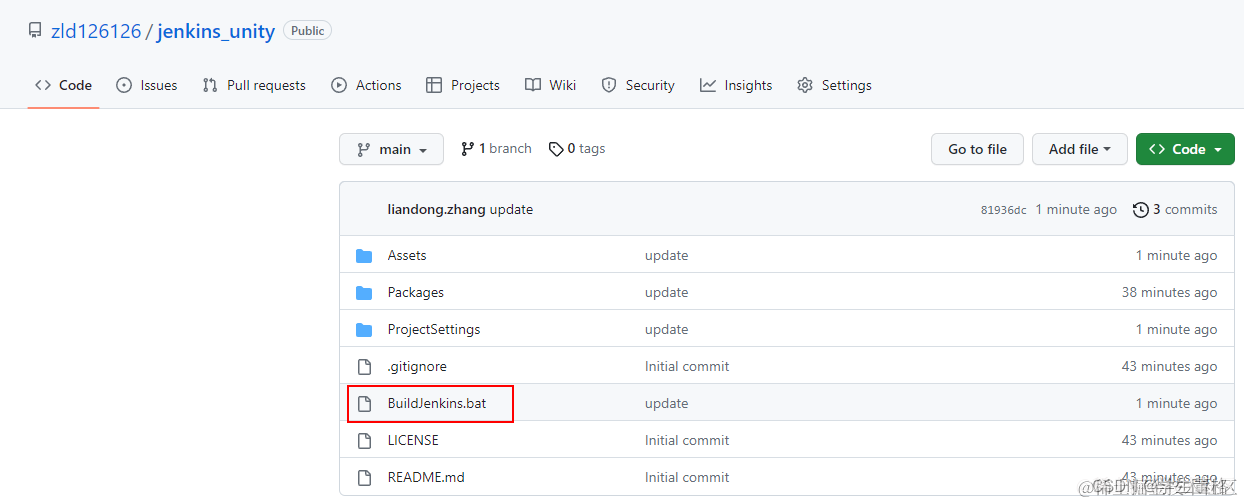Open the Wiki tab

point(550,85)
